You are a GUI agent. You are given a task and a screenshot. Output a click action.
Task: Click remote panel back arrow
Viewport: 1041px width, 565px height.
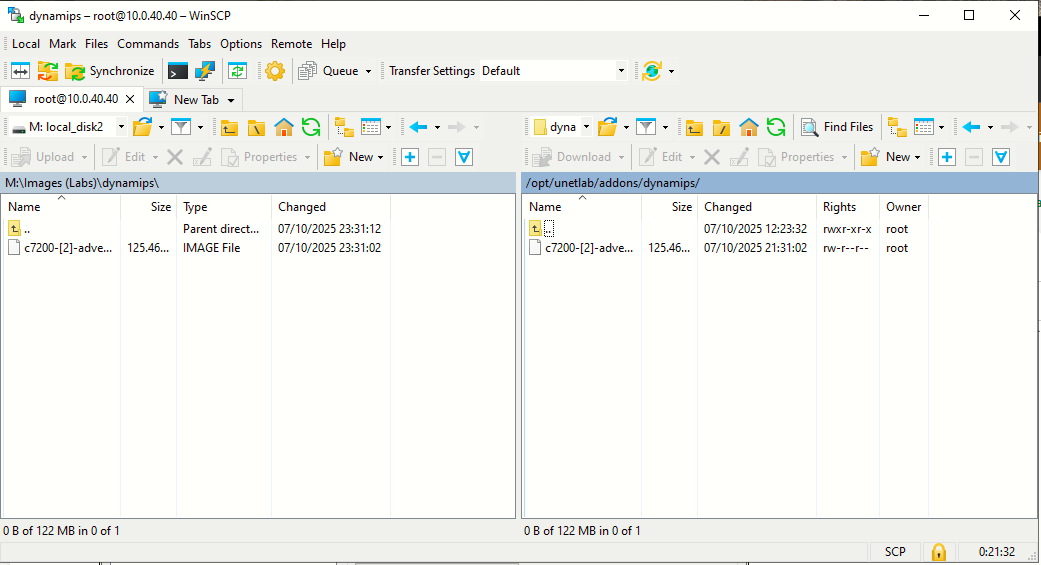(971, 127)
